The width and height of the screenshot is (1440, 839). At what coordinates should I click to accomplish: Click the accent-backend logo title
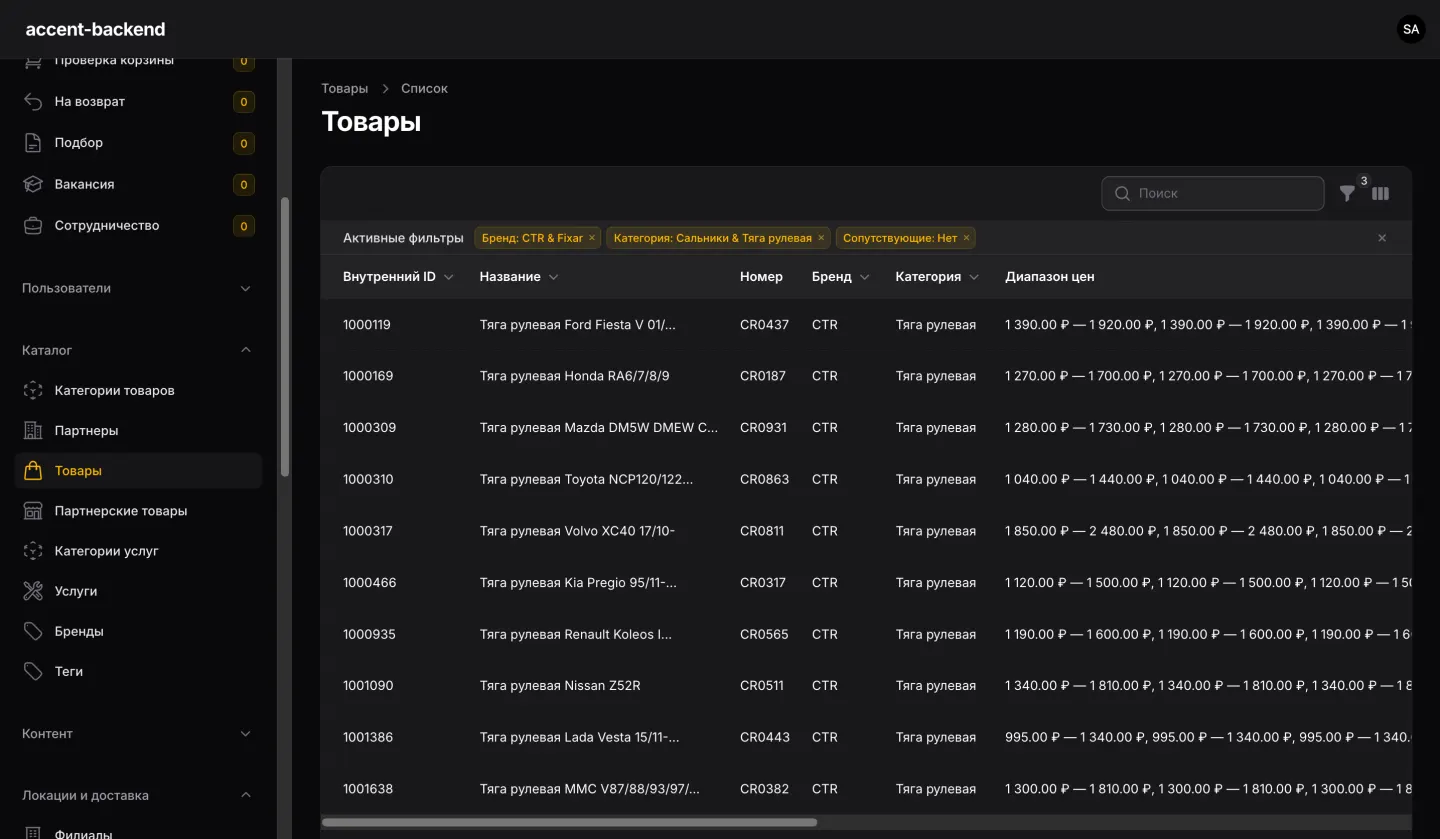point(95,29)
